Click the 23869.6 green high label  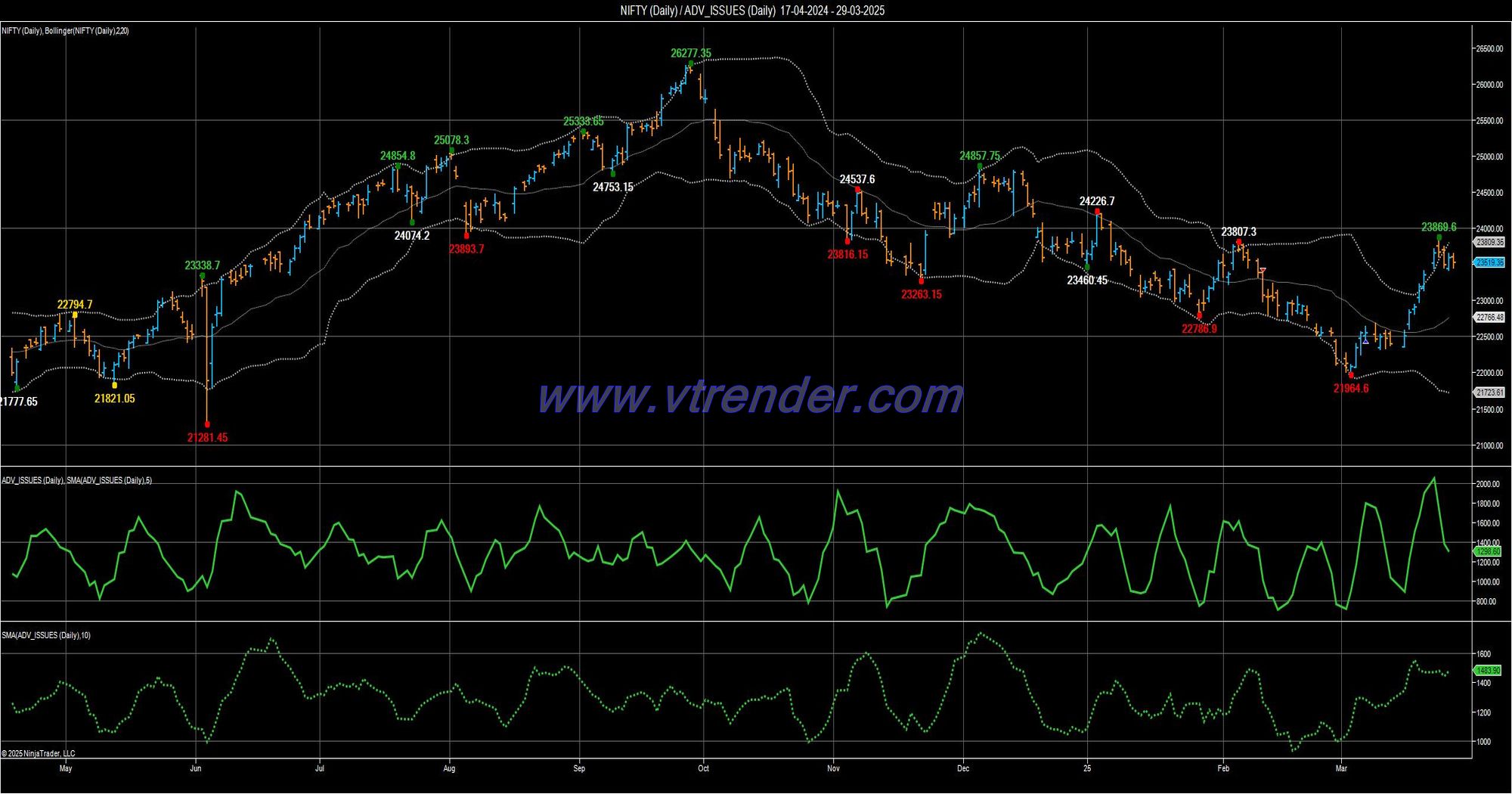(x=1439, y=227)
